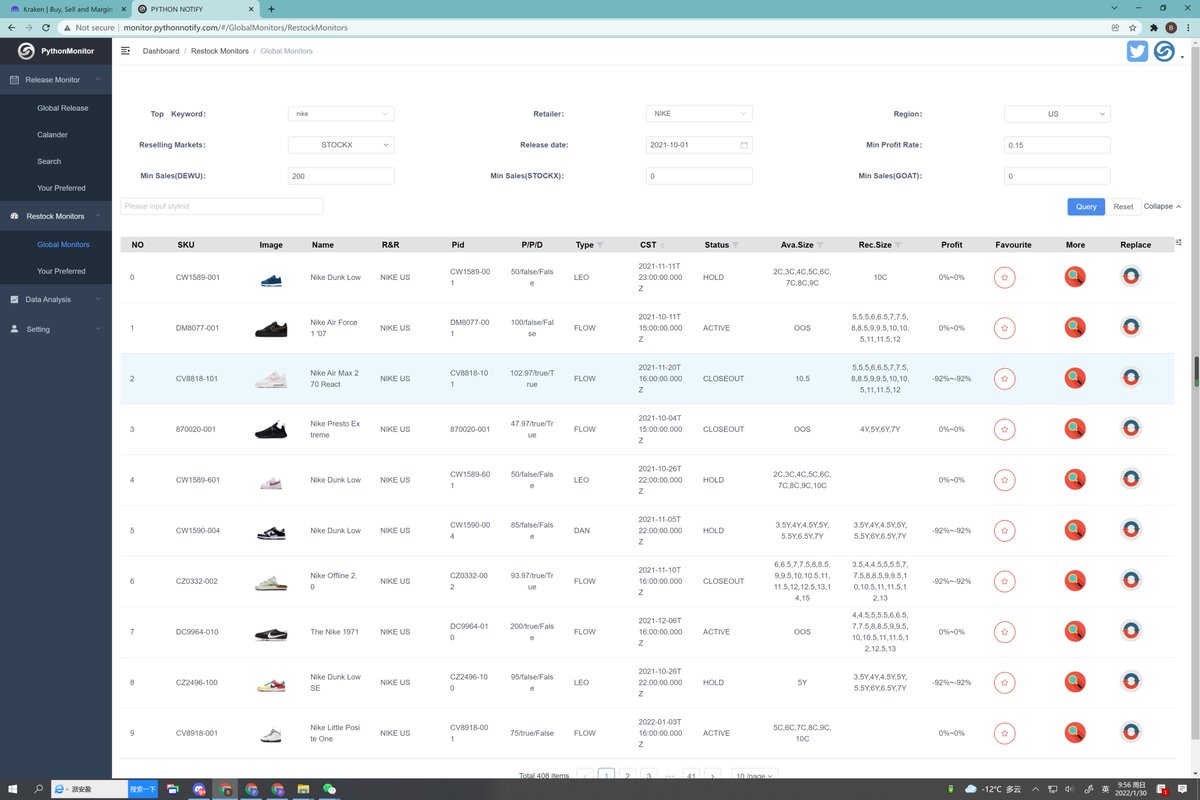This screenshot has height=800, width=1200.
Task: Toggle the sidebar hamburger icon
Action: coord(125,51)
